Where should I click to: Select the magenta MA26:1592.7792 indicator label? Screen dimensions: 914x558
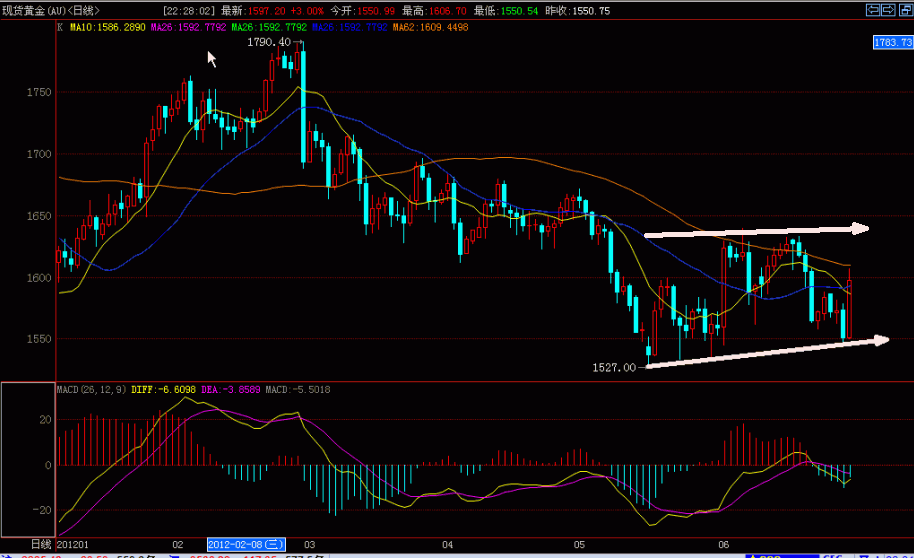(188, 27)
